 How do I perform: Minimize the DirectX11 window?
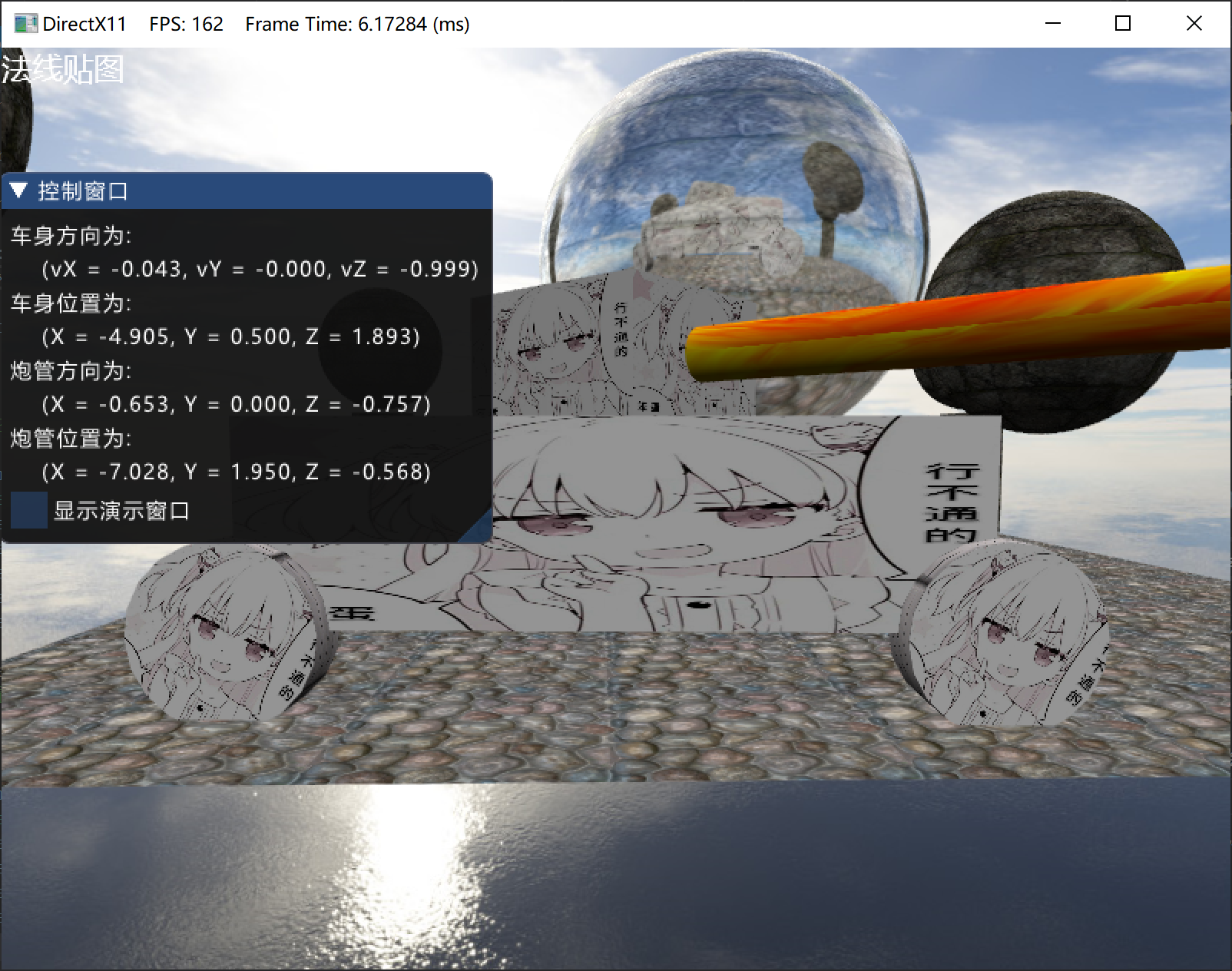1053,24
